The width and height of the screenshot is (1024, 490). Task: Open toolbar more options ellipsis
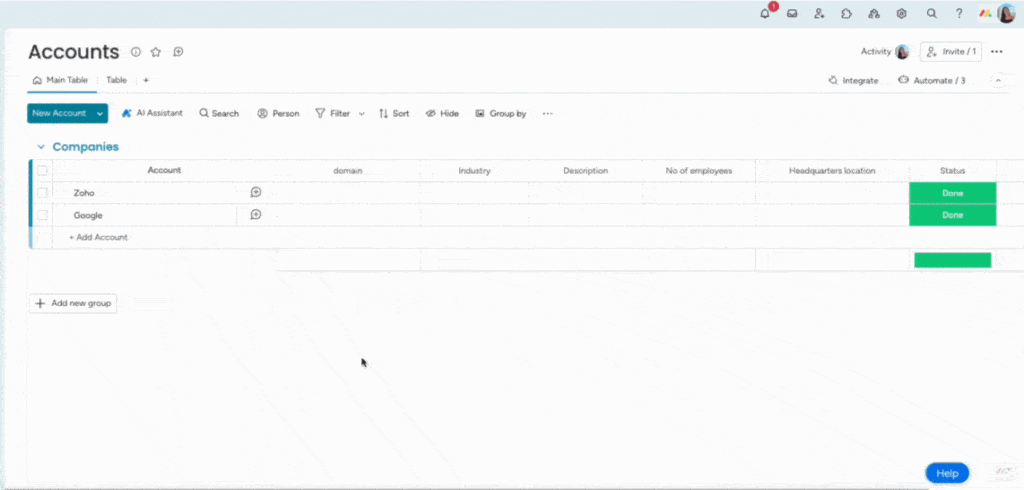point(547,114)
